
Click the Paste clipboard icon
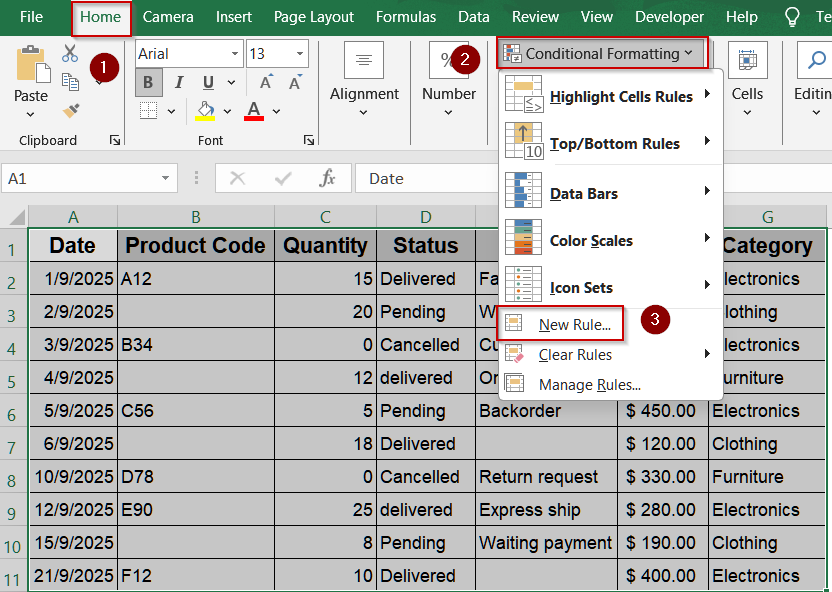click(x=33, y=65)
